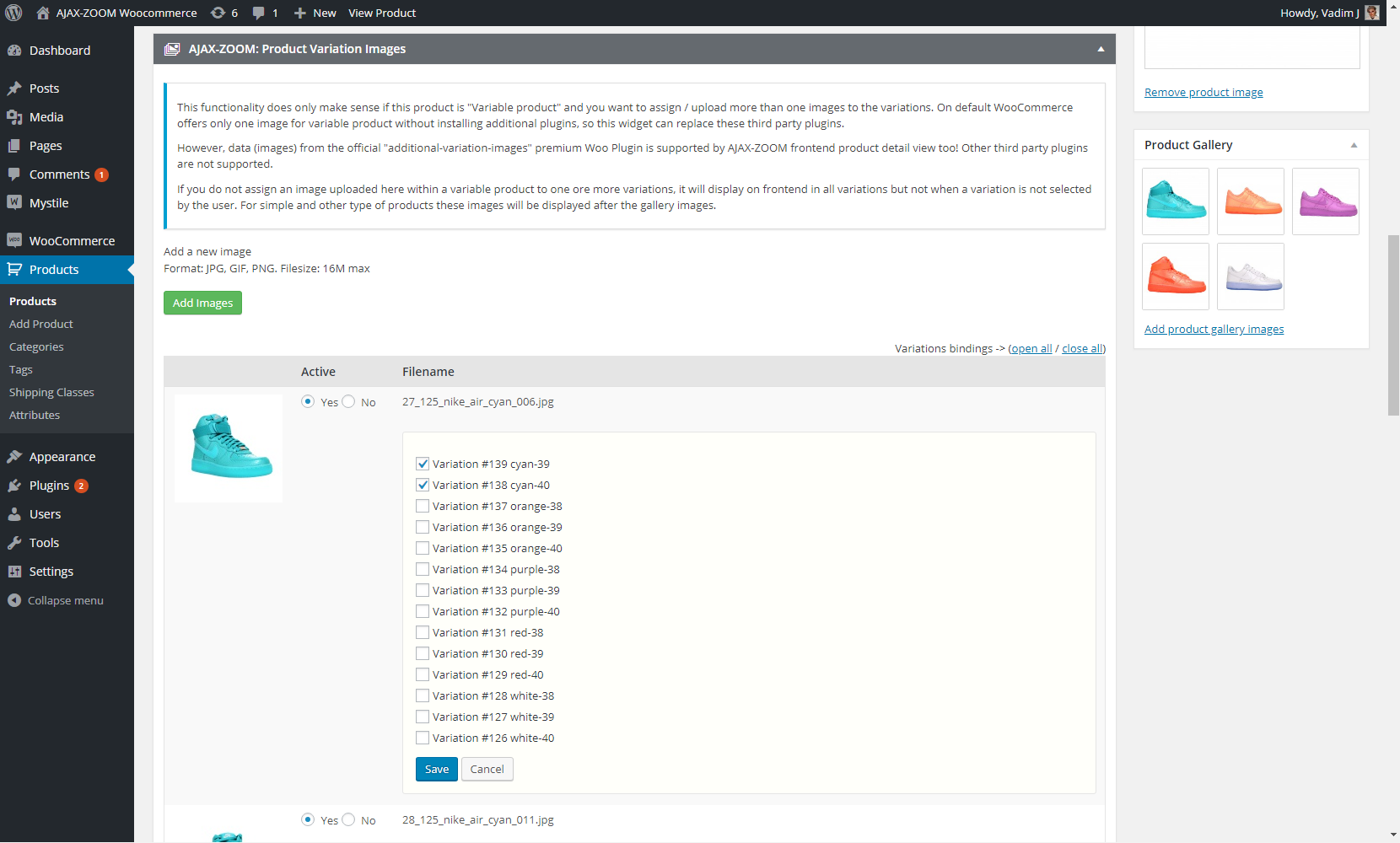The image size is (1400, 843).
Task: Click the Posts pin icon
Action: 14,89
